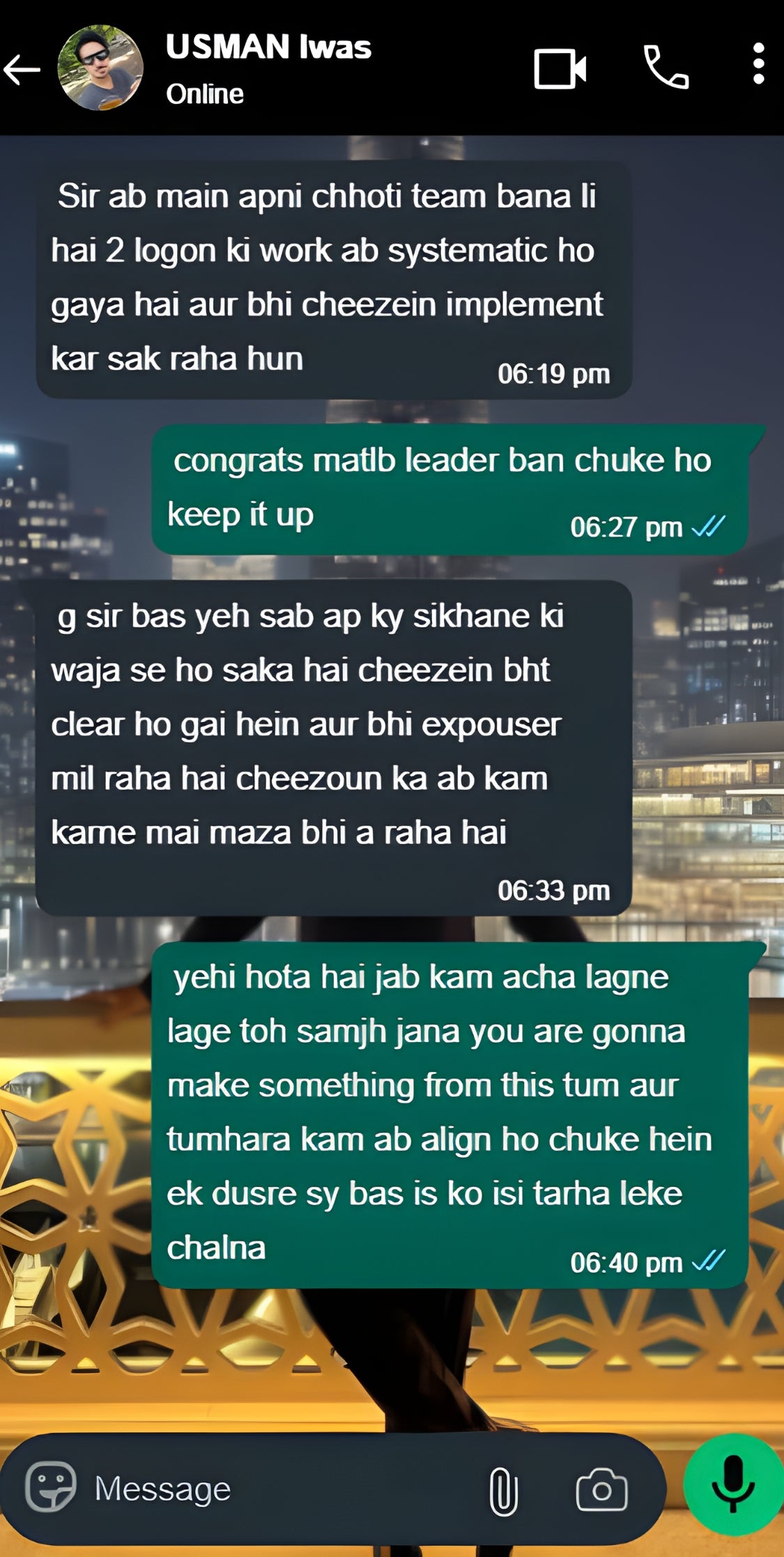Screen dimensions: 784x1557
Task: Open the three-dot more options menu
Action: click(x=759, y=64)
